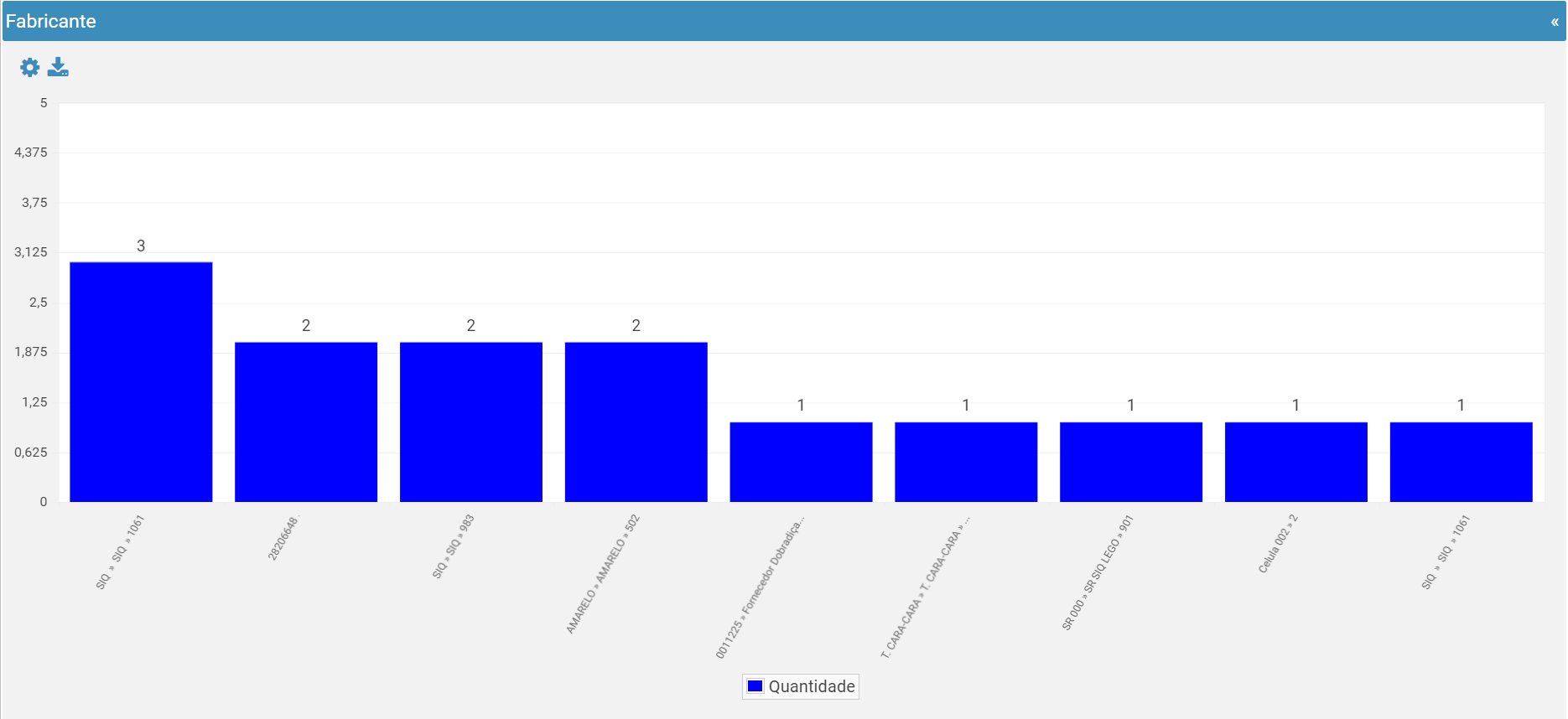Select the last SIQ 1061 bar

pos(1462,462)
